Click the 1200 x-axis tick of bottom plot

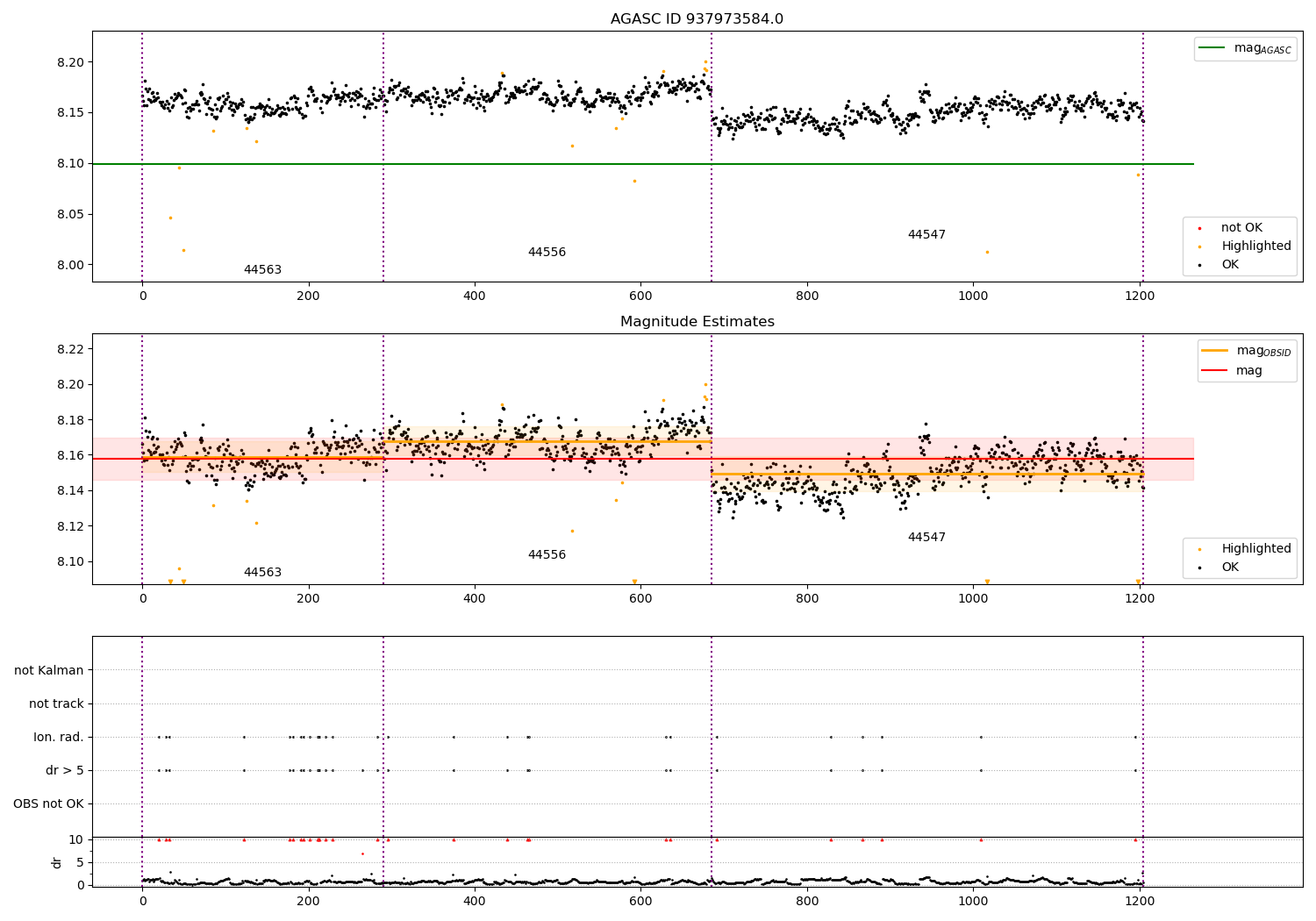pos(1140,902)
